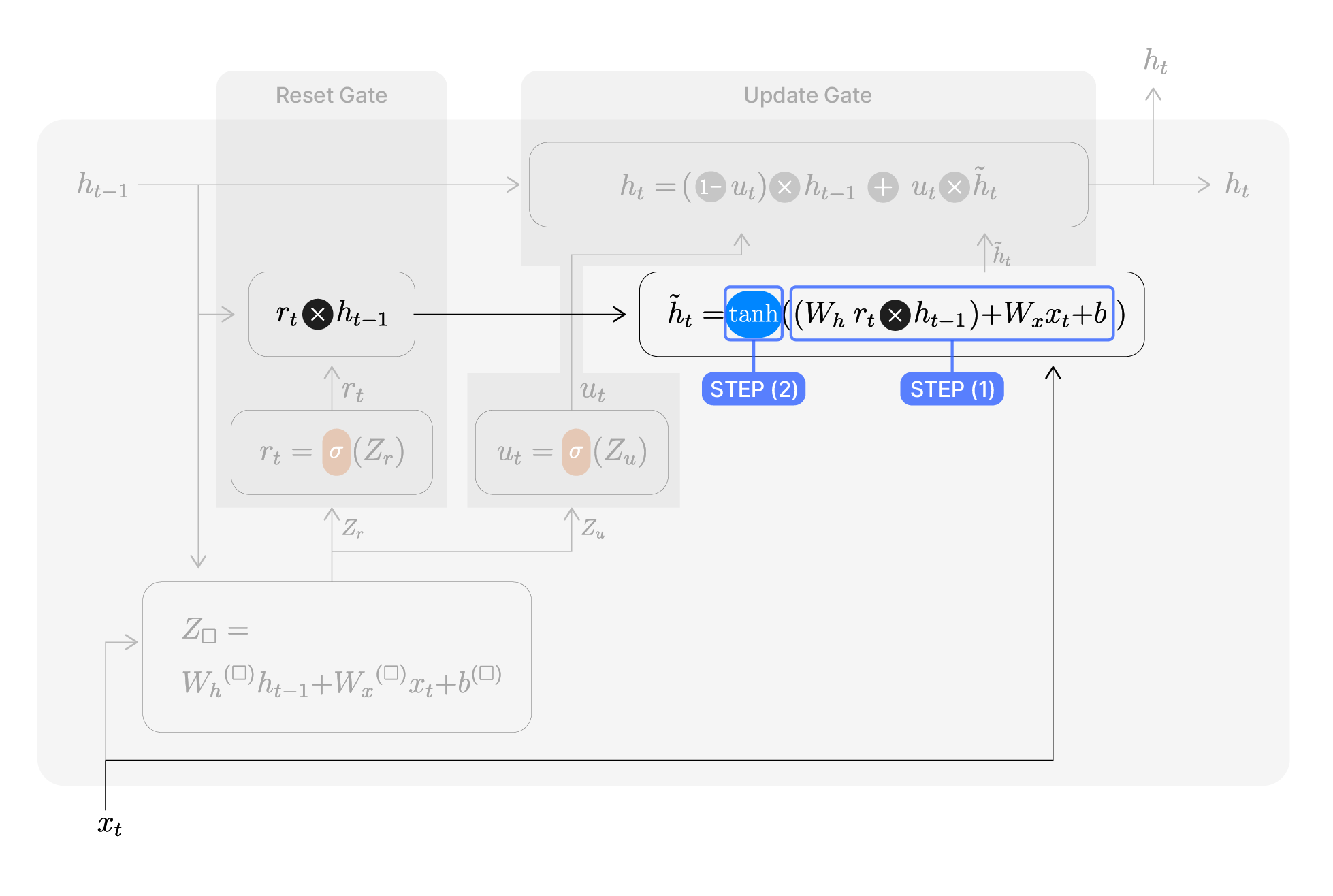Click the h_t output label above the upward arrow
The image size is (1333, 896).
[1155, 61]
